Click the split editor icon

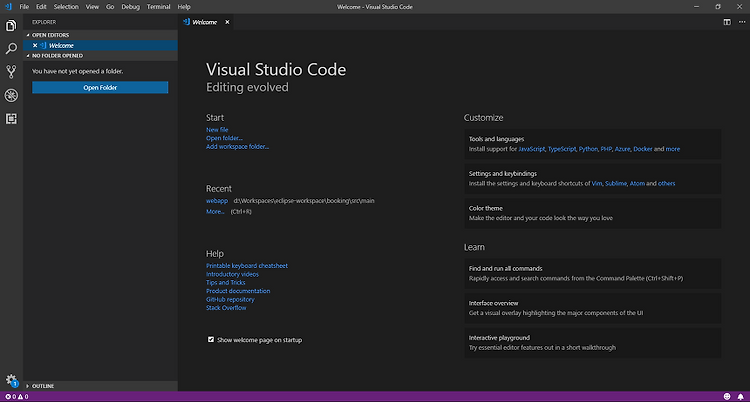(727, 22)
